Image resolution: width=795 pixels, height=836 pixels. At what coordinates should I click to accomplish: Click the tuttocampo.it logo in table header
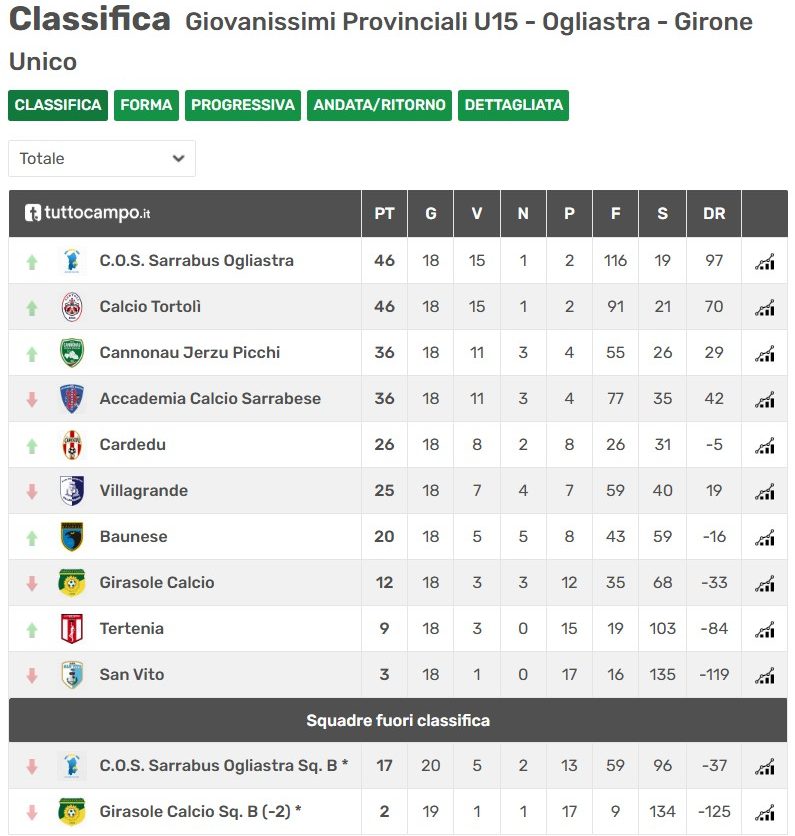coord(87,213)
